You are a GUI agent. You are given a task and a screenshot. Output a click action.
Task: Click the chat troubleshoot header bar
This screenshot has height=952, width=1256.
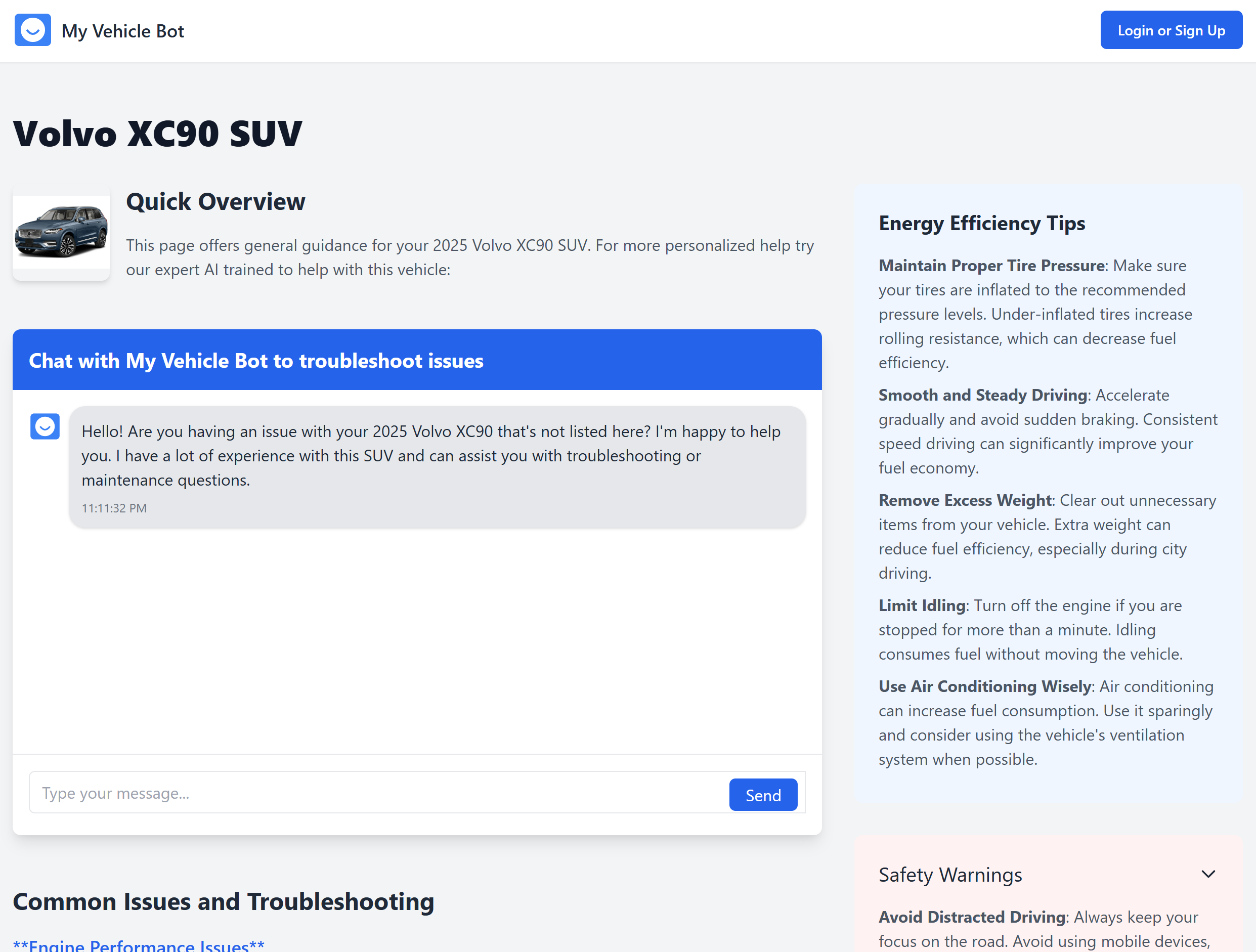tap(417, 361)
